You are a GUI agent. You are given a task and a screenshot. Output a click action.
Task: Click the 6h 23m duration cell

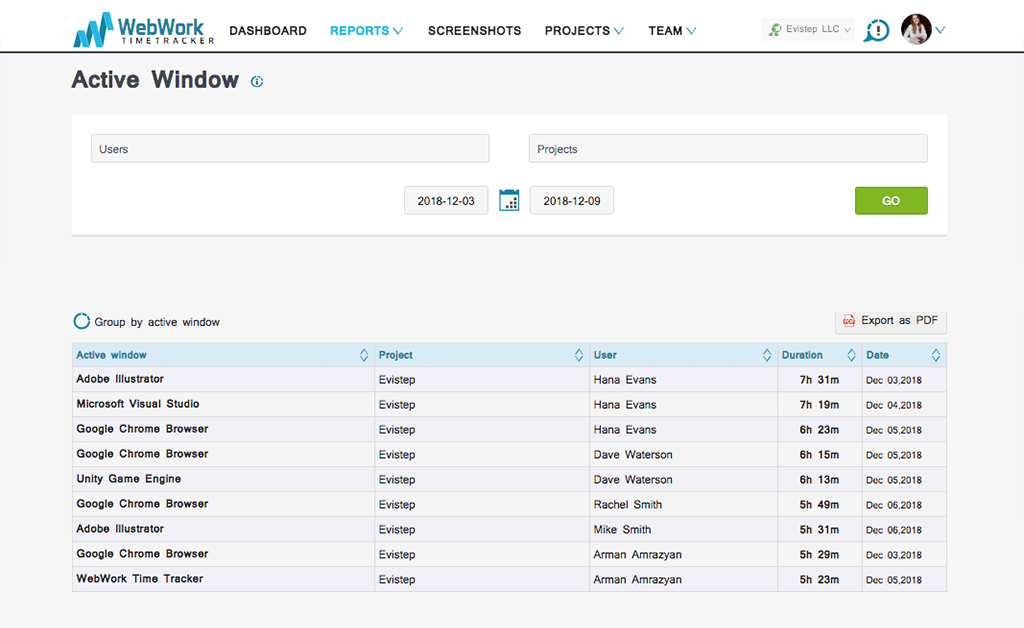pos(820,430)
